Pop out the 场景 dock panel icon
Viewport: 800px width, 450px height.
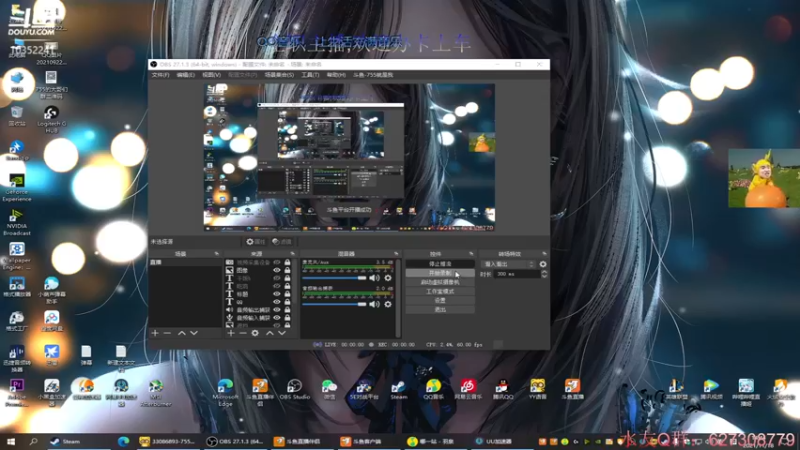pyautogui.click(x=216, y=254)
